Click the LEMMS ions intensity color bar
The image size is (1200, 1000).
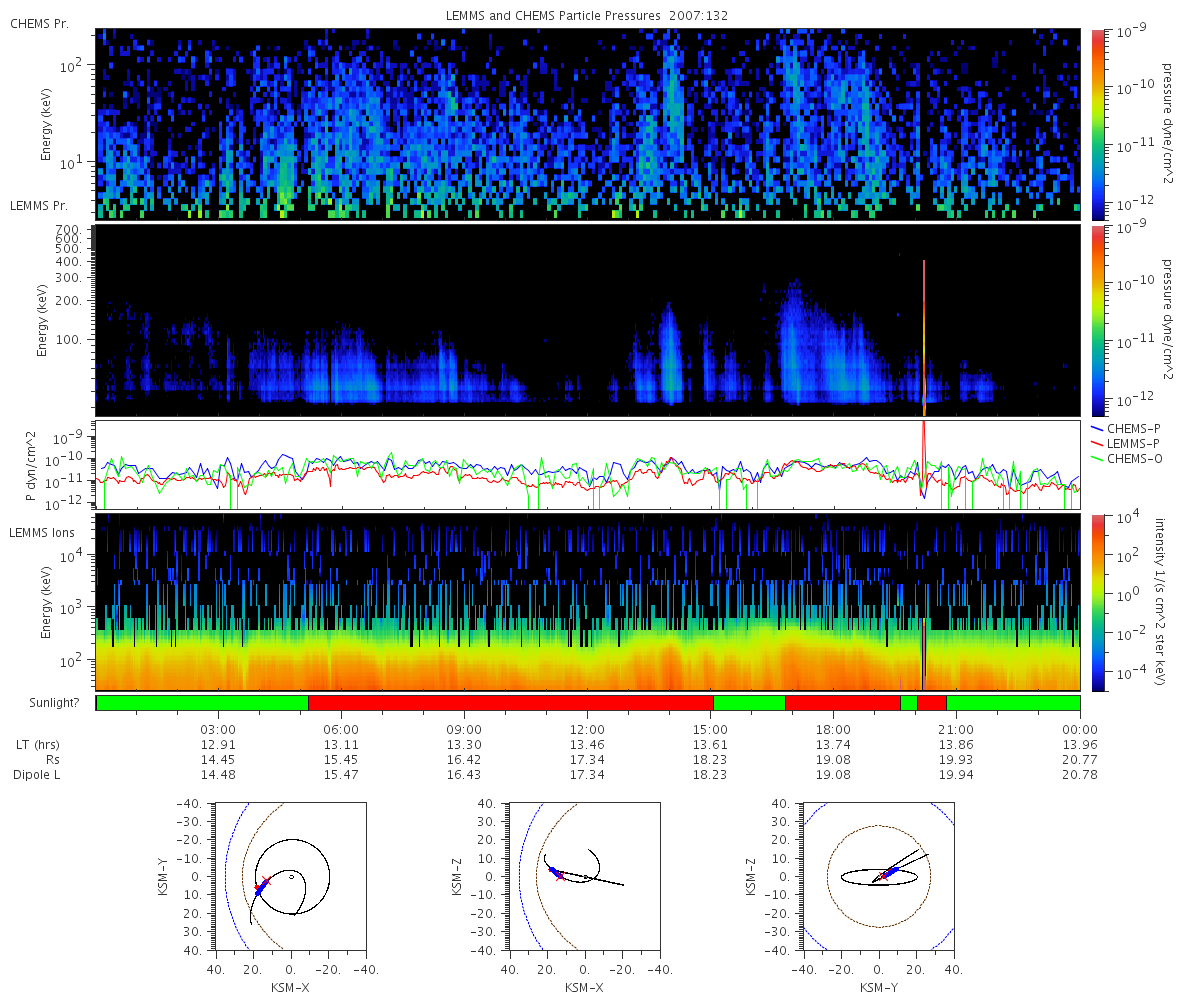point(1098,602)
